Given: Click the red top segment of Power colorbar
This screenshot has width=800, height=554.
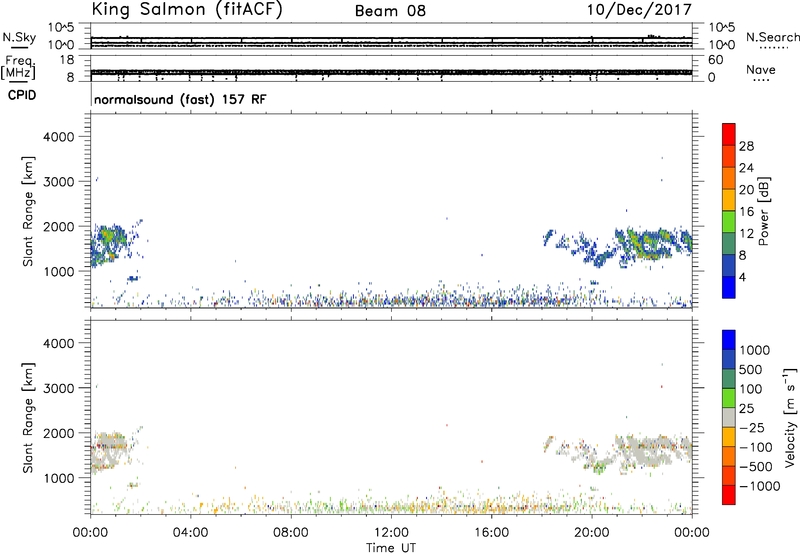Looking at the screenshot, I should coord(729,134).
